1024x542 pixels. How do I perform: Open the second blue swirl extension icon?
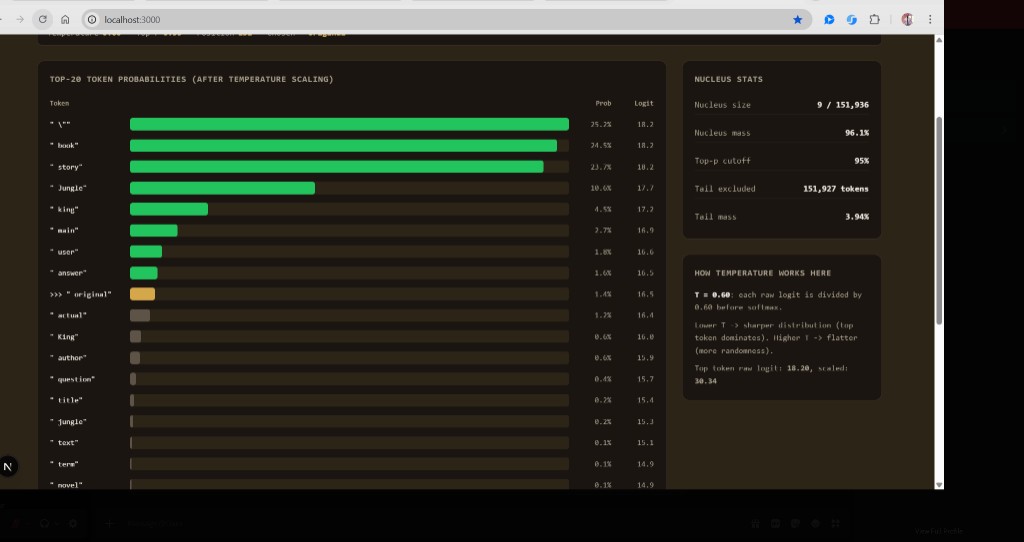click(x=852, y=20)
